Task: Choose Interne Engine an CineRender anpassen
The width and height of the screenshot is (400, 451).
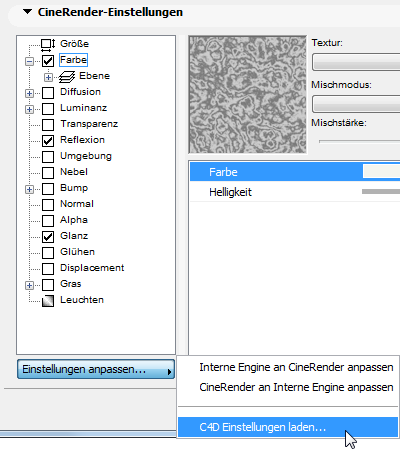Action: [x=296, y=367]
